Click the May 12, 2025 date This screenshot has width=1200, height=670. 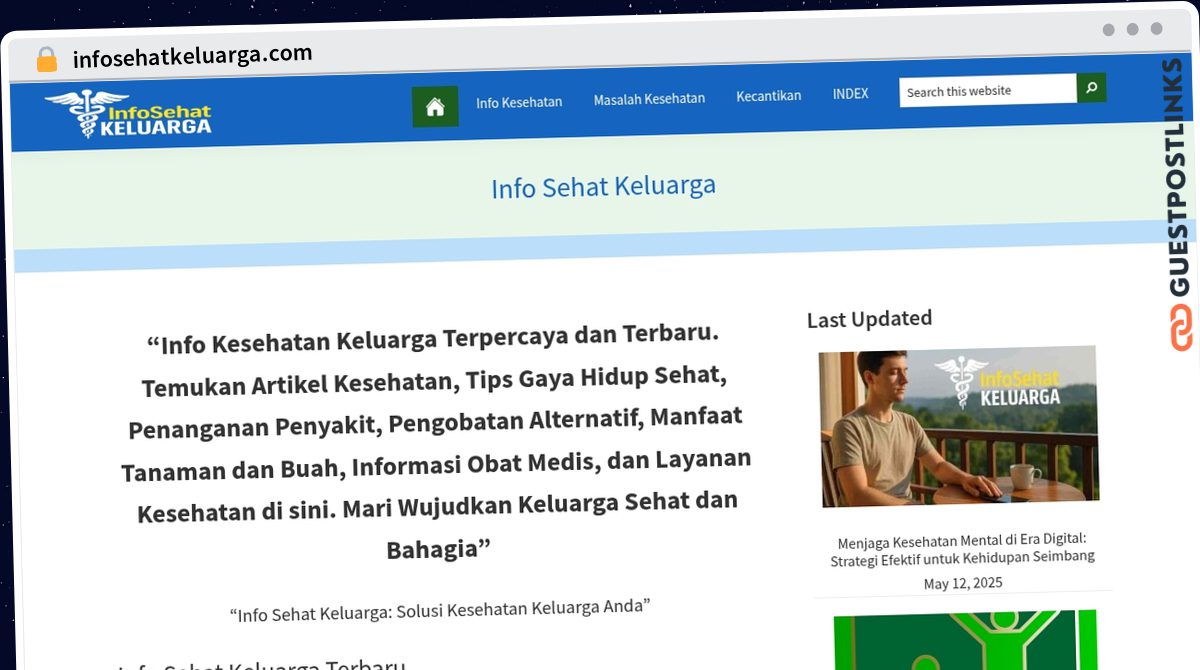point(963,583)
